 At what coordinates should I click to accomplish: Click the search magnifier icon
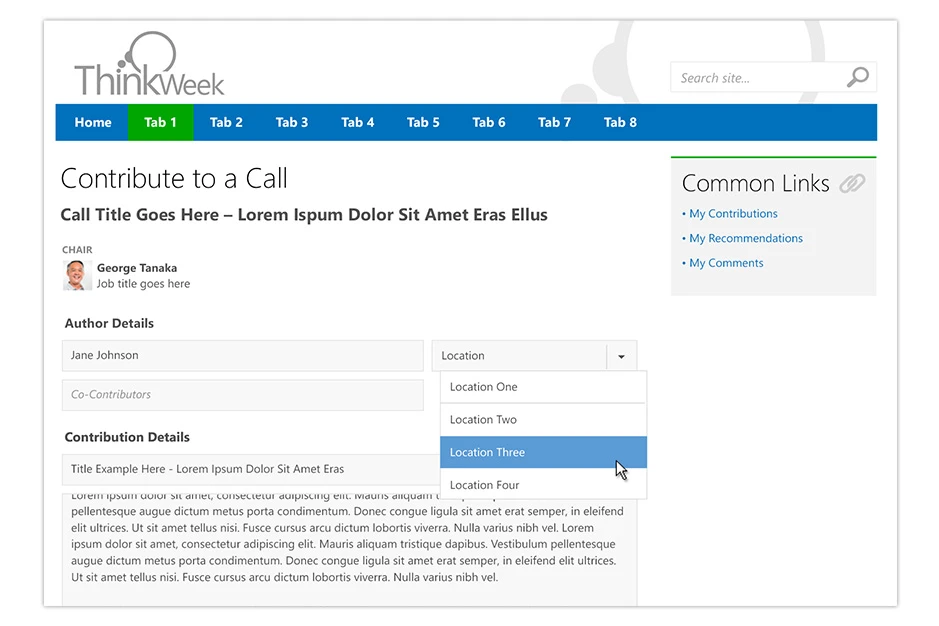pyautogui.click(x=857, y=78)
